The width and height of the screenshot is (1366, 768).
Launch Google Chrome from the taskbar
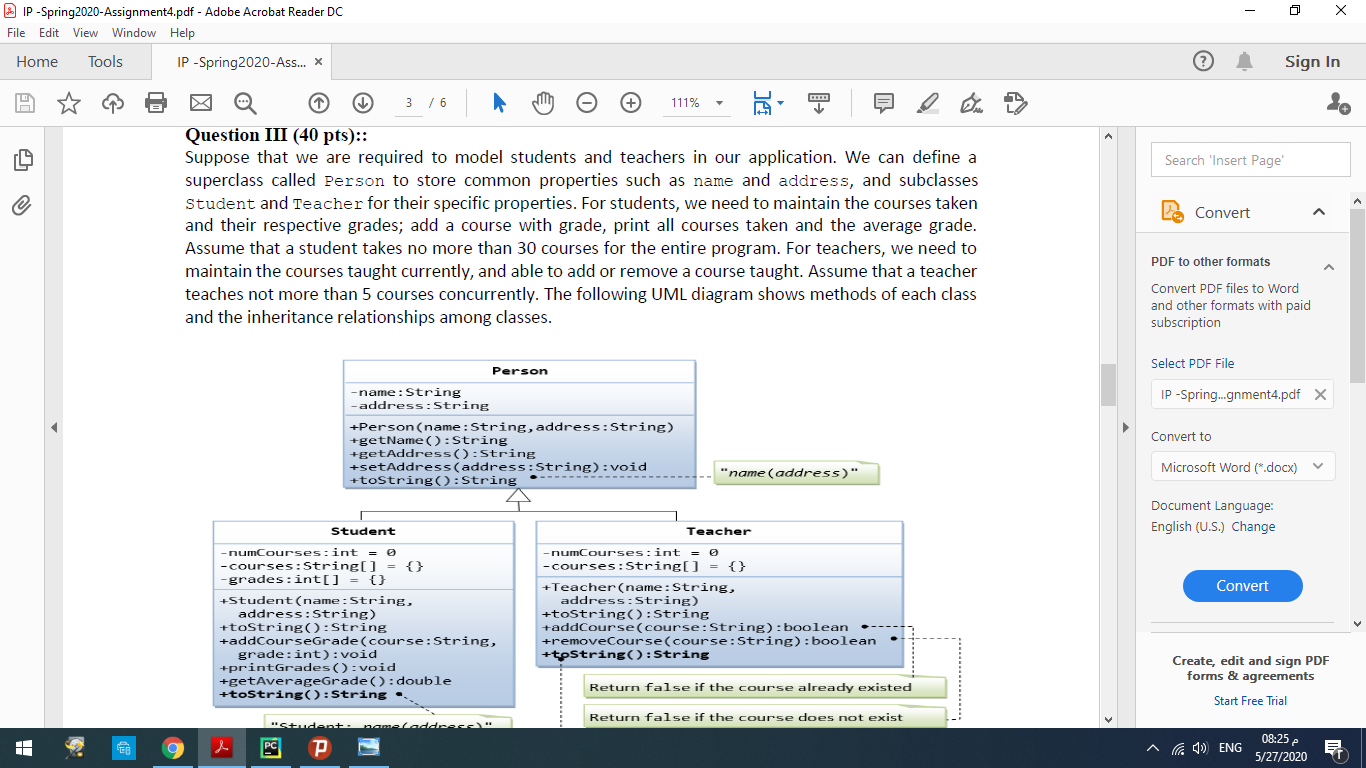[x=173, y=748]
